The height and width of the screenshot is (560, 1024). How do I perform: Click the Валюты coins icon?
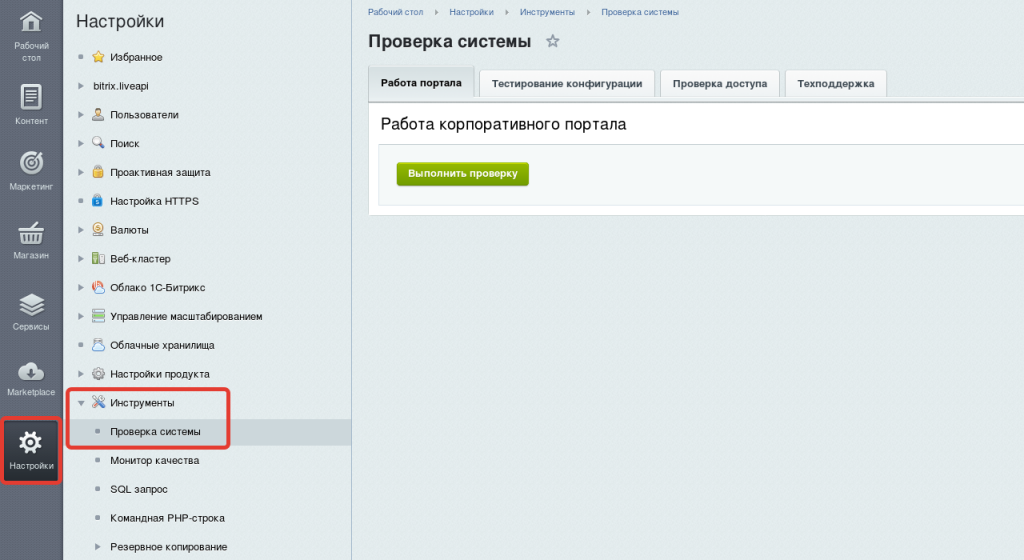pyautogui.click(x=98, y=229)
